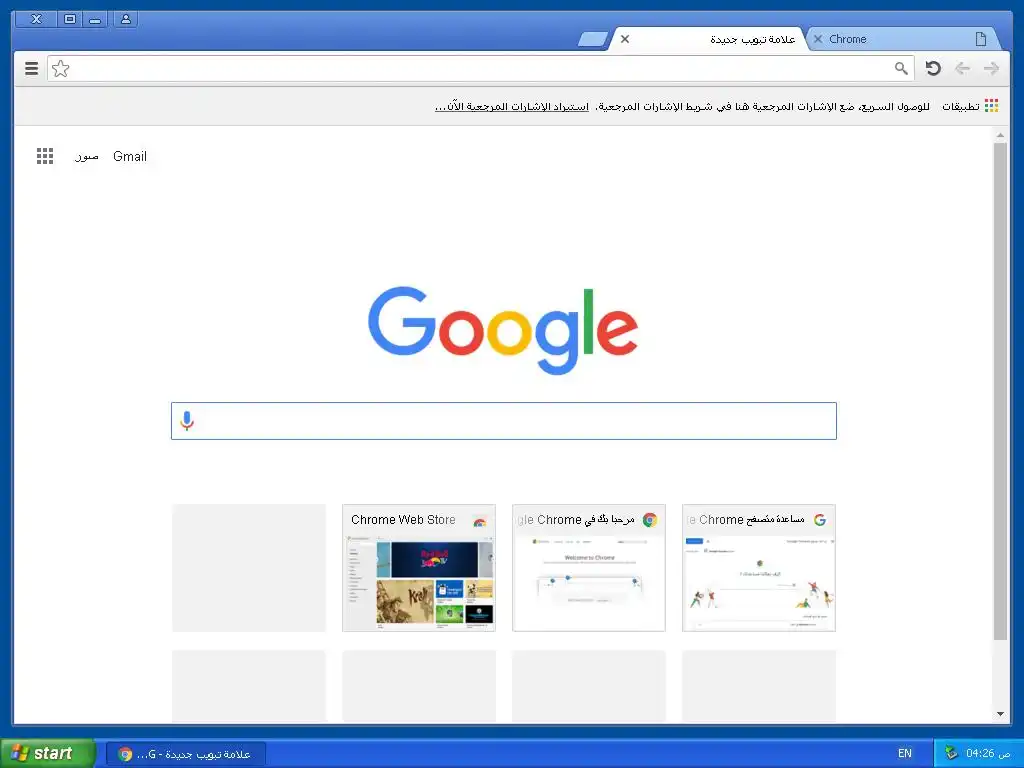
Task: Select the علامة تبويب جديدة tab
Action: 709,39
